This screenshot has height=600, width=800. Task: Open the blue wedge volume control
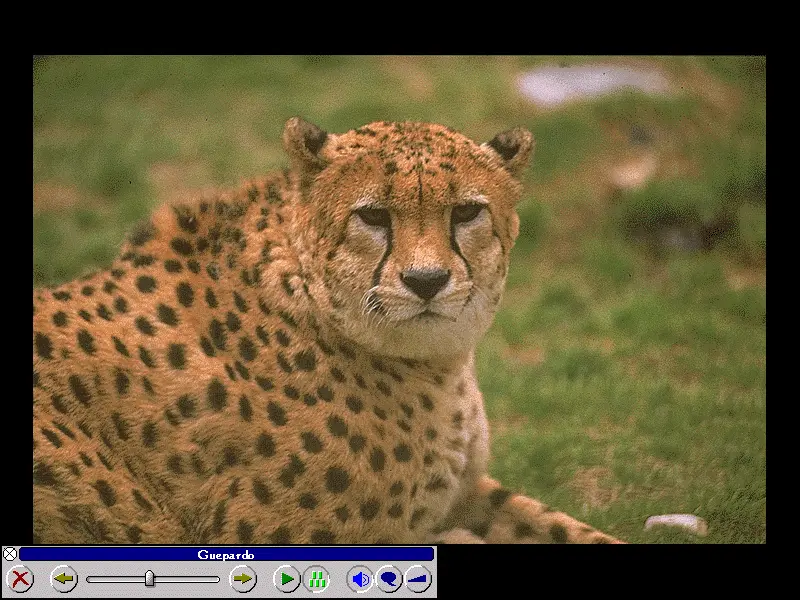click(418, 579)
